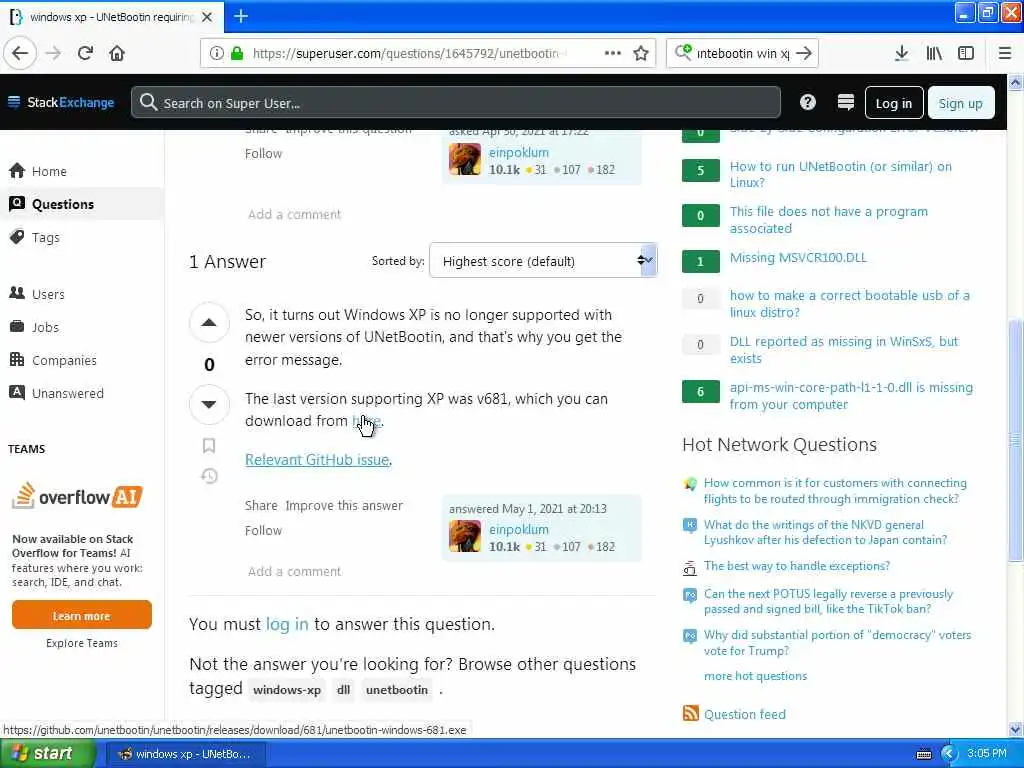
Task: Toggle the sidebar view icon
Action: (x=966, y=53)
